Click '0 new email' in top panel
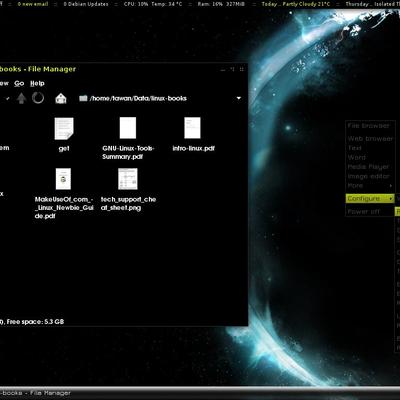This screenshot has width=400, height=400. coord(33,4)
